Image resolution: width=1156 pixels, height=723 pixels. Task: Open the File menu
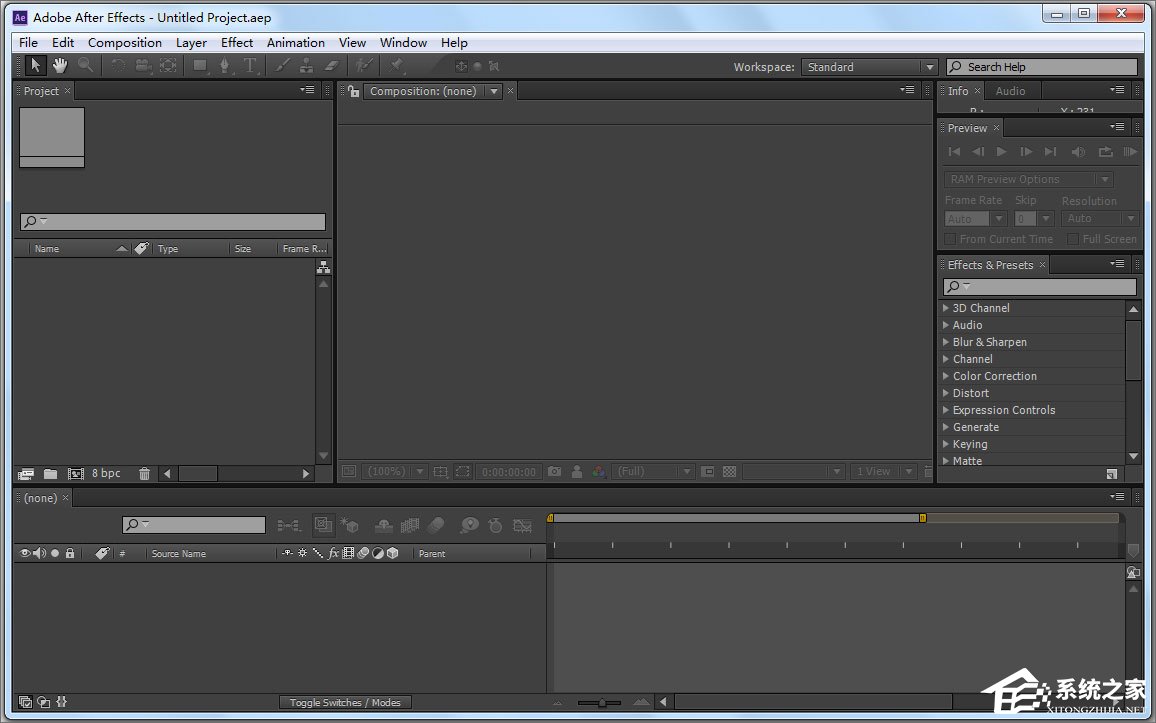[28, 43]
